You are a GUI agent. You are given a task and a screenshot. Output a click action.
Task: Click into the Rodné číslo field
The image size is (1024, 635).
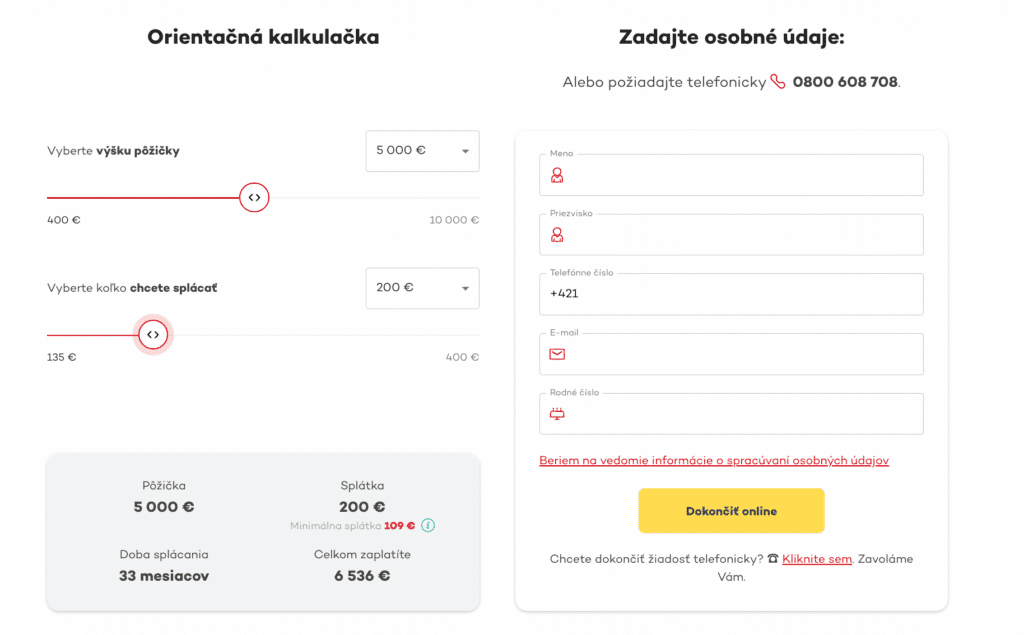tap(740, 414)
